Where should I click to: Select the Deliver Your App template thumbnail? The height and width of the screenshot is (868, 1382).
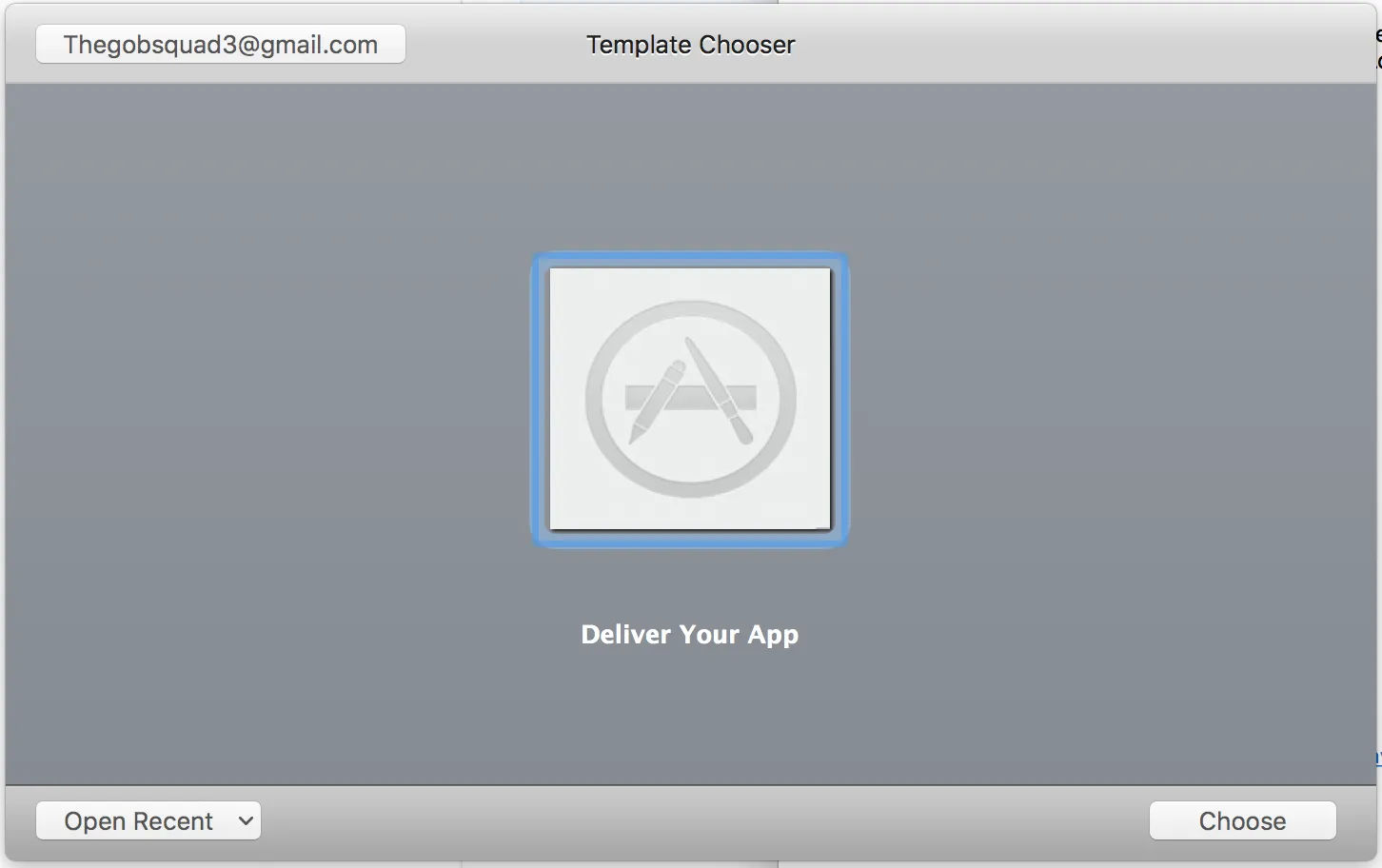pyautogui.click(x=690, y=399)
